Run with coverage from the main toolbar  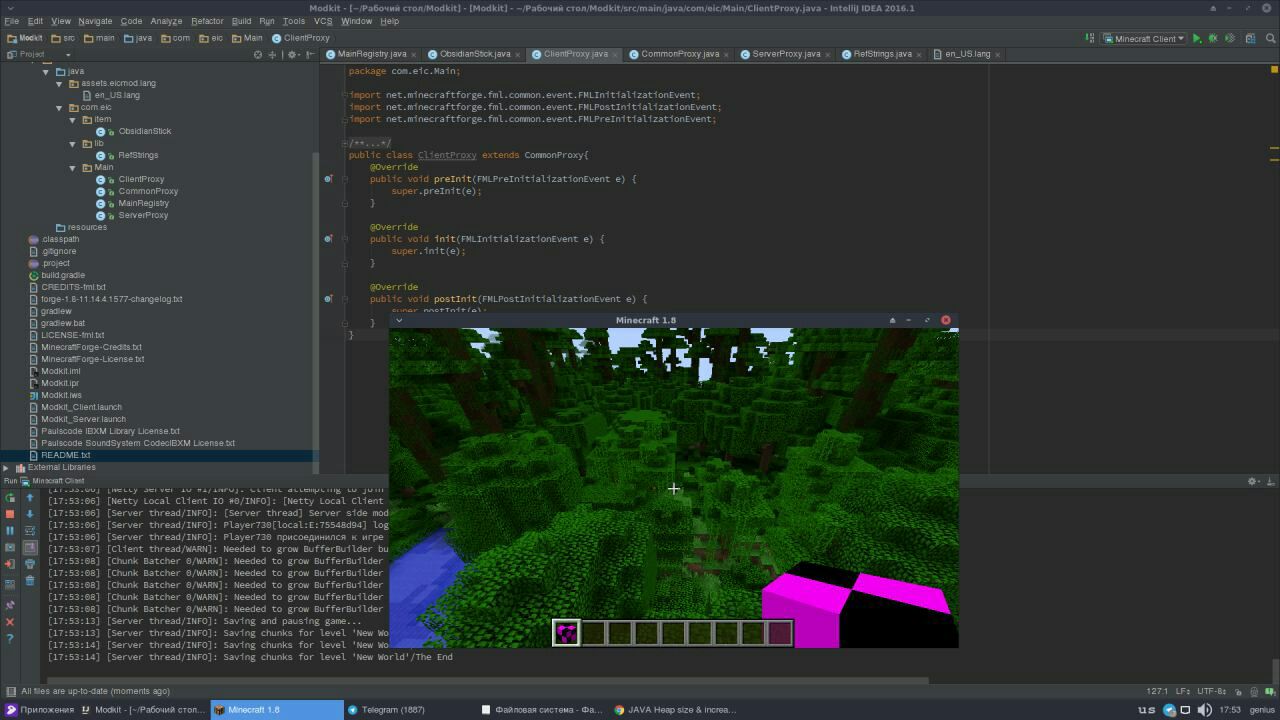coord(1230,39)
